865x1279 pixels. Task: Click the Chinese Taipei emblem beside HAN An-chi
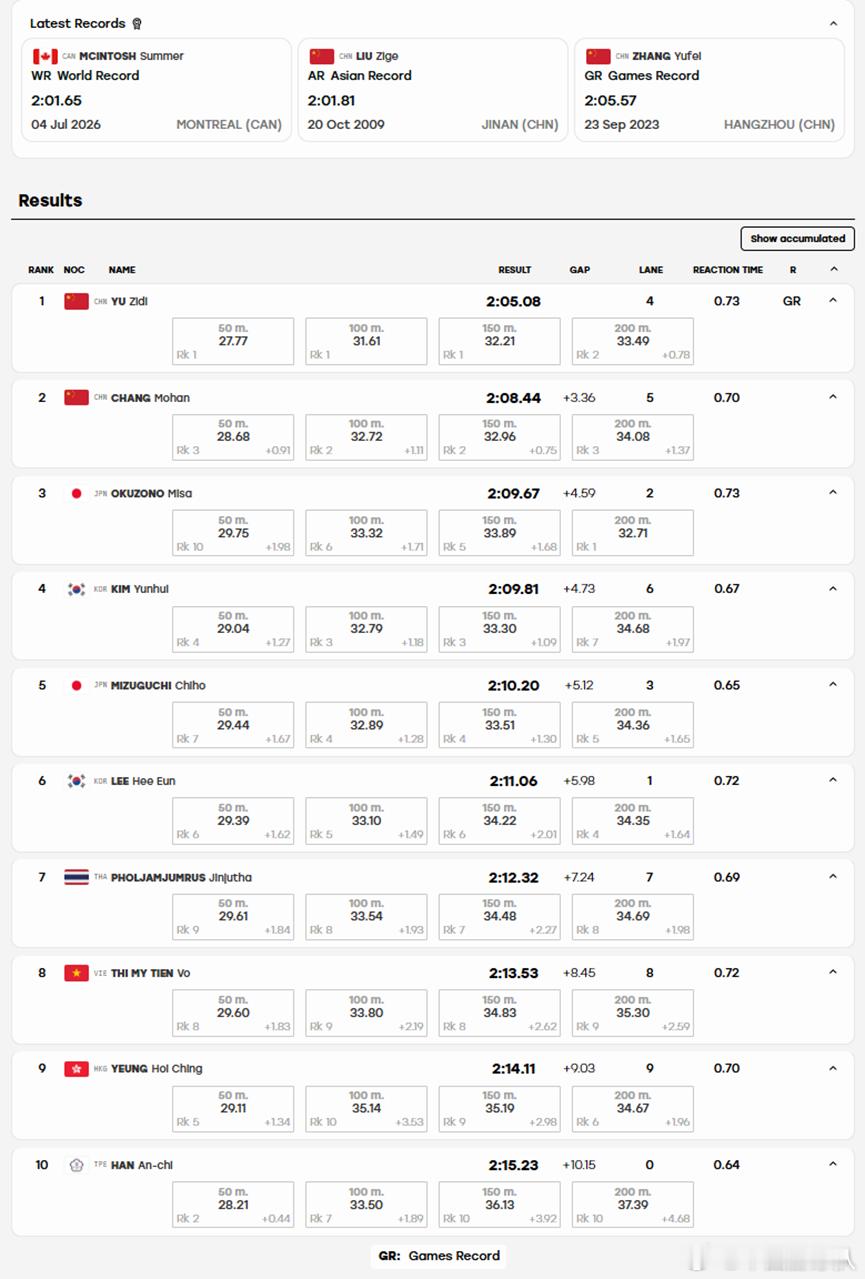[76, 1165]
